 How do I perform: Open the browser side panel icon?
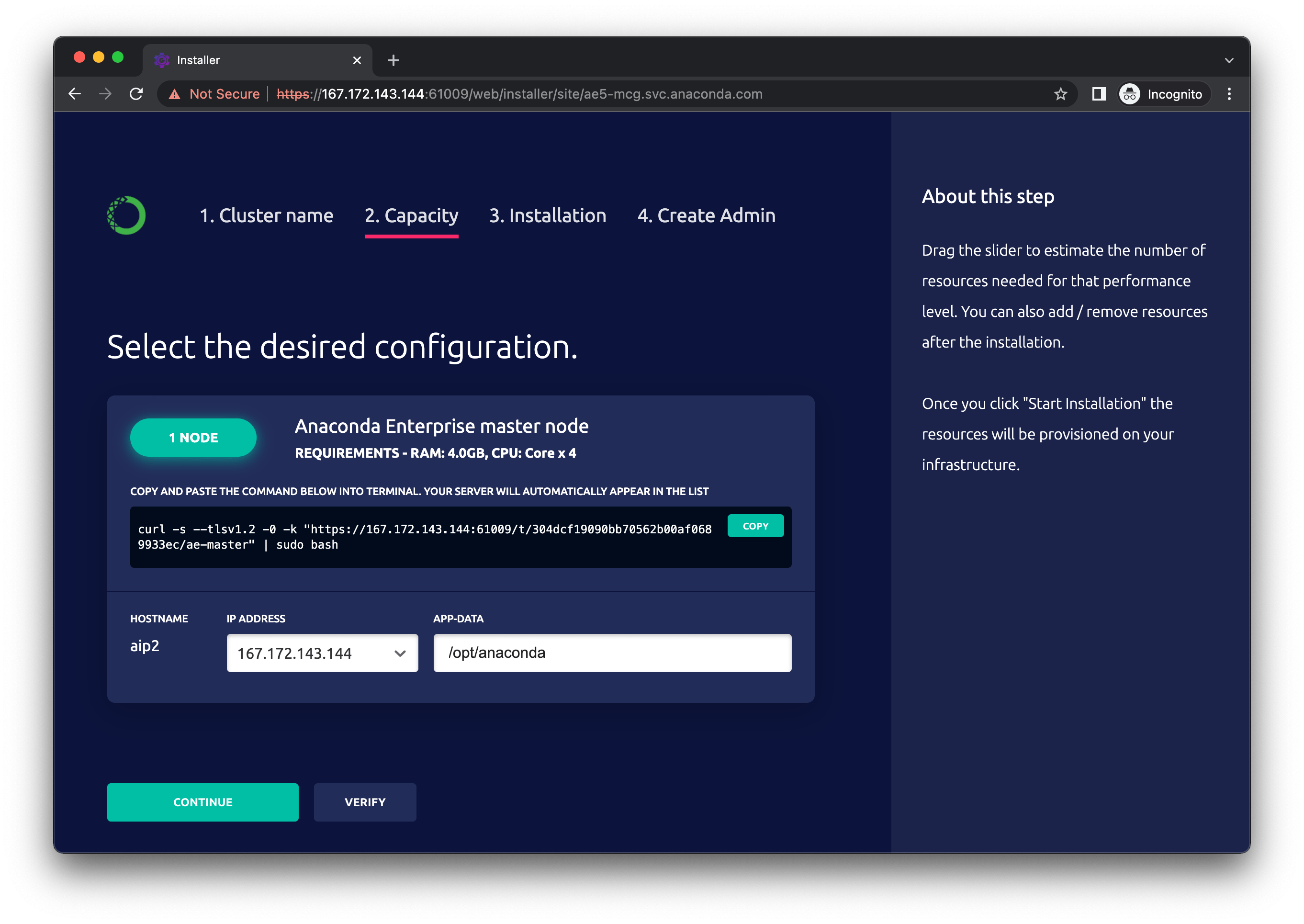point(1099,94)
